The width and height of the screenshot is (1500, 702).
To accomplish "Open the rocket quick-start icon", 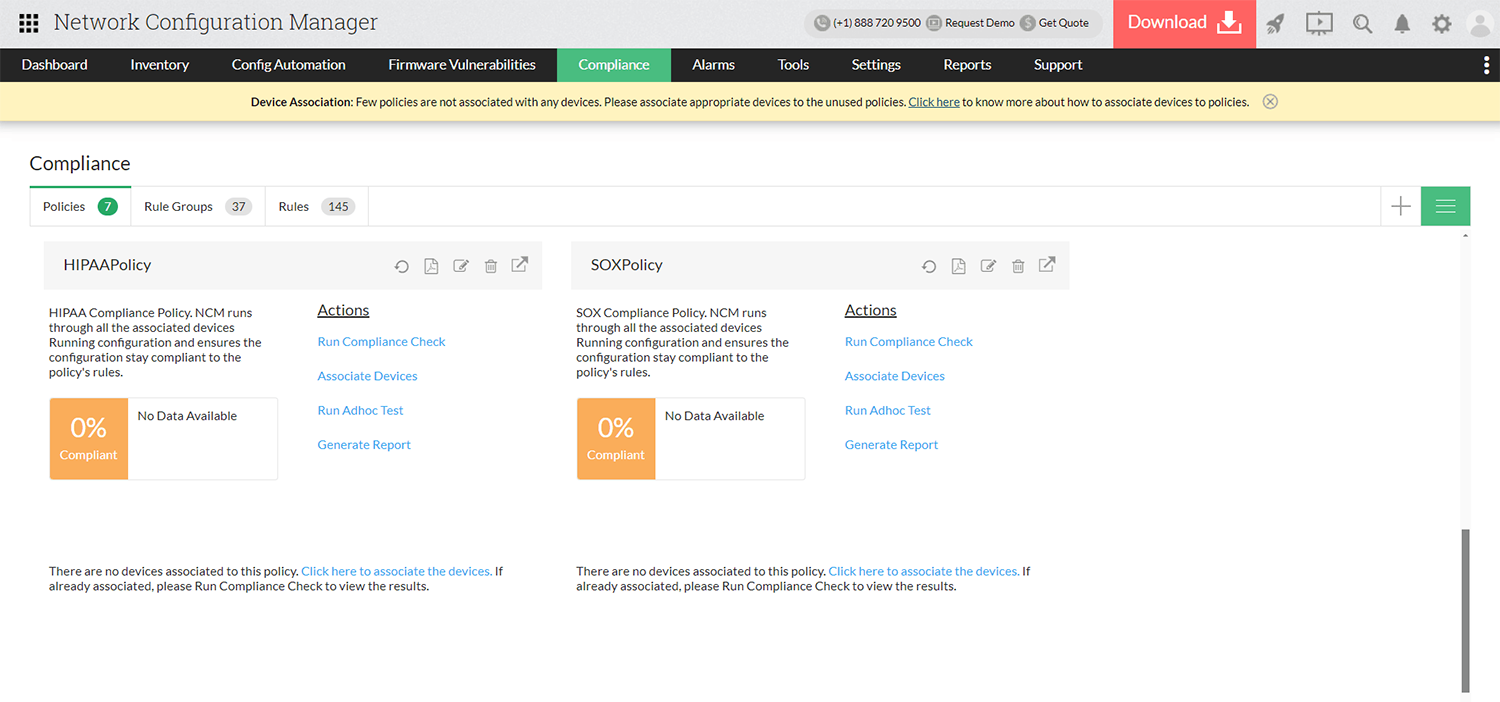I will 1275,24.
